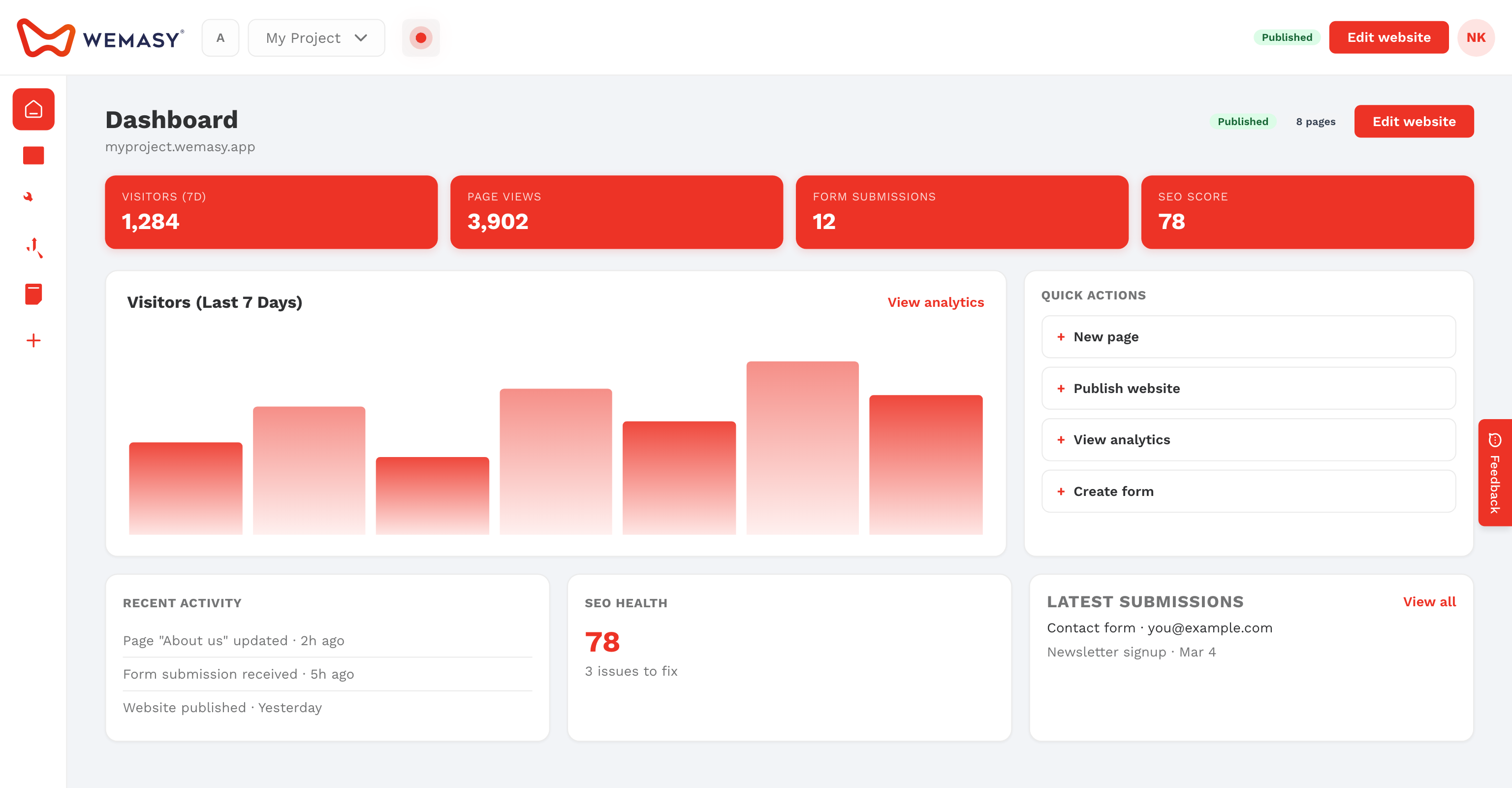Screen dimensions: 1512x788
Task: Click 'Page "About us" updated' activity row
Action: click(x=327, y=641)
